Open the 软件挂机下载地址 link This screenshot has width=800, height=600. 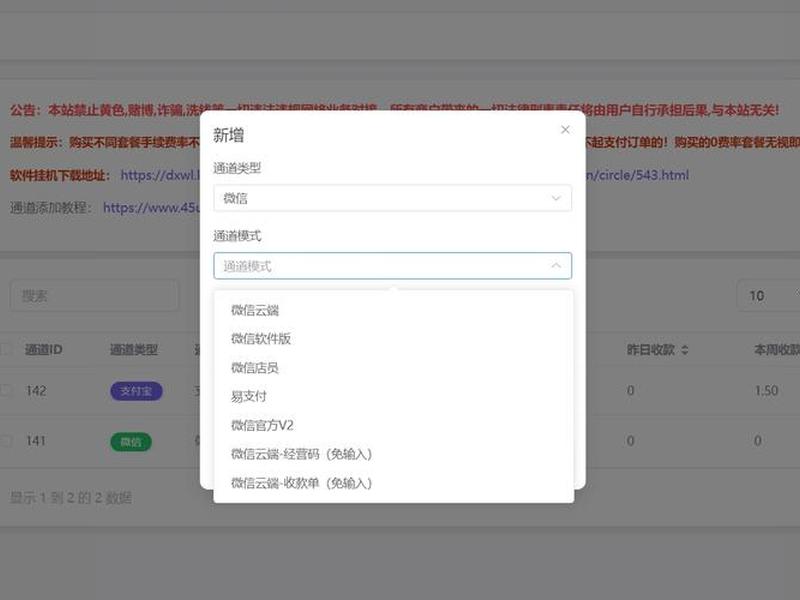click(159, 175)
